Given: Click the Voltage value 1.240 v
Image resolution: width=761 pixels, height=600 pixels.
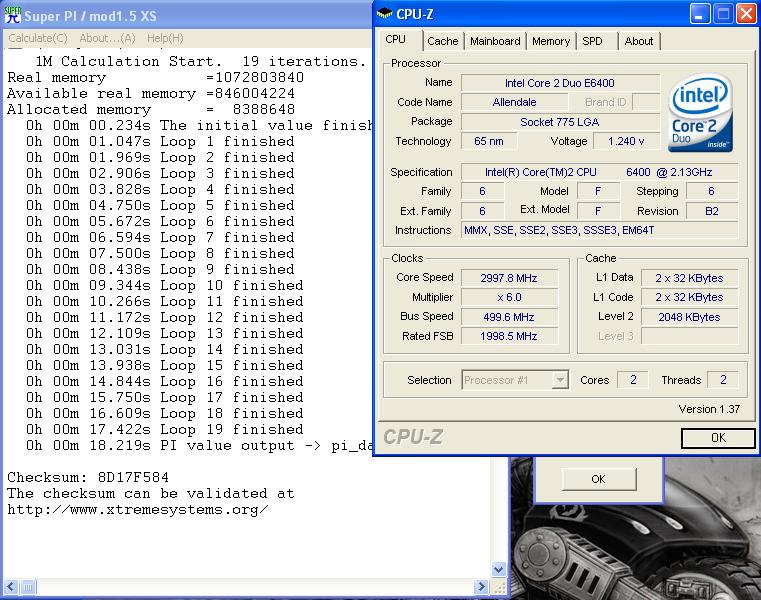Looking at the screenshot, I should (x=626, y=141).
